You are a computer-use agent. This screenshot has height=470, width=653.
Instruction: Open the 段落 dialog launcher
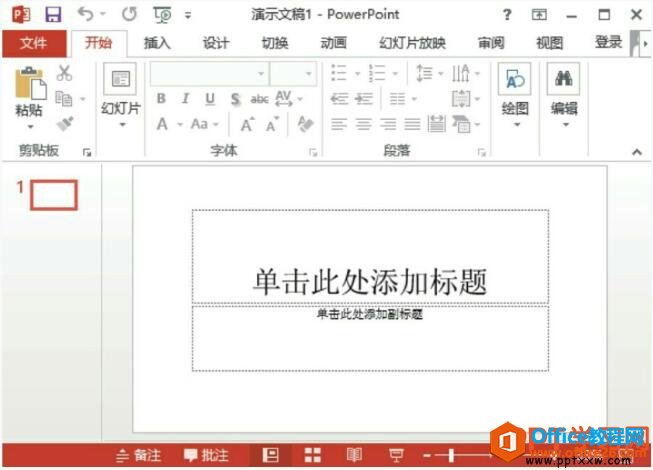click(482, 152)
